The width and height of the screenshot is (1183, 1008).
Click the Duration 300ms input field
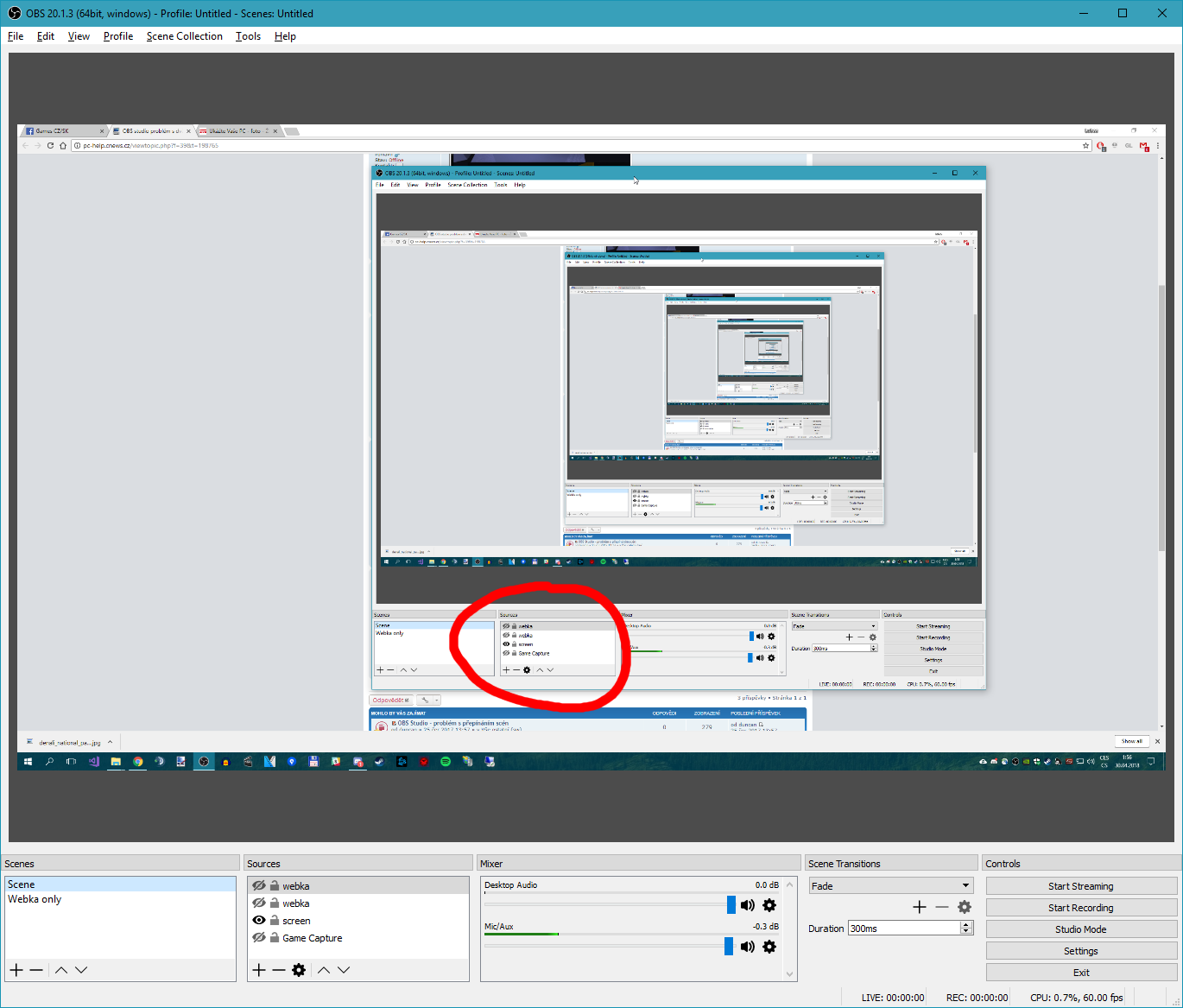904,929
